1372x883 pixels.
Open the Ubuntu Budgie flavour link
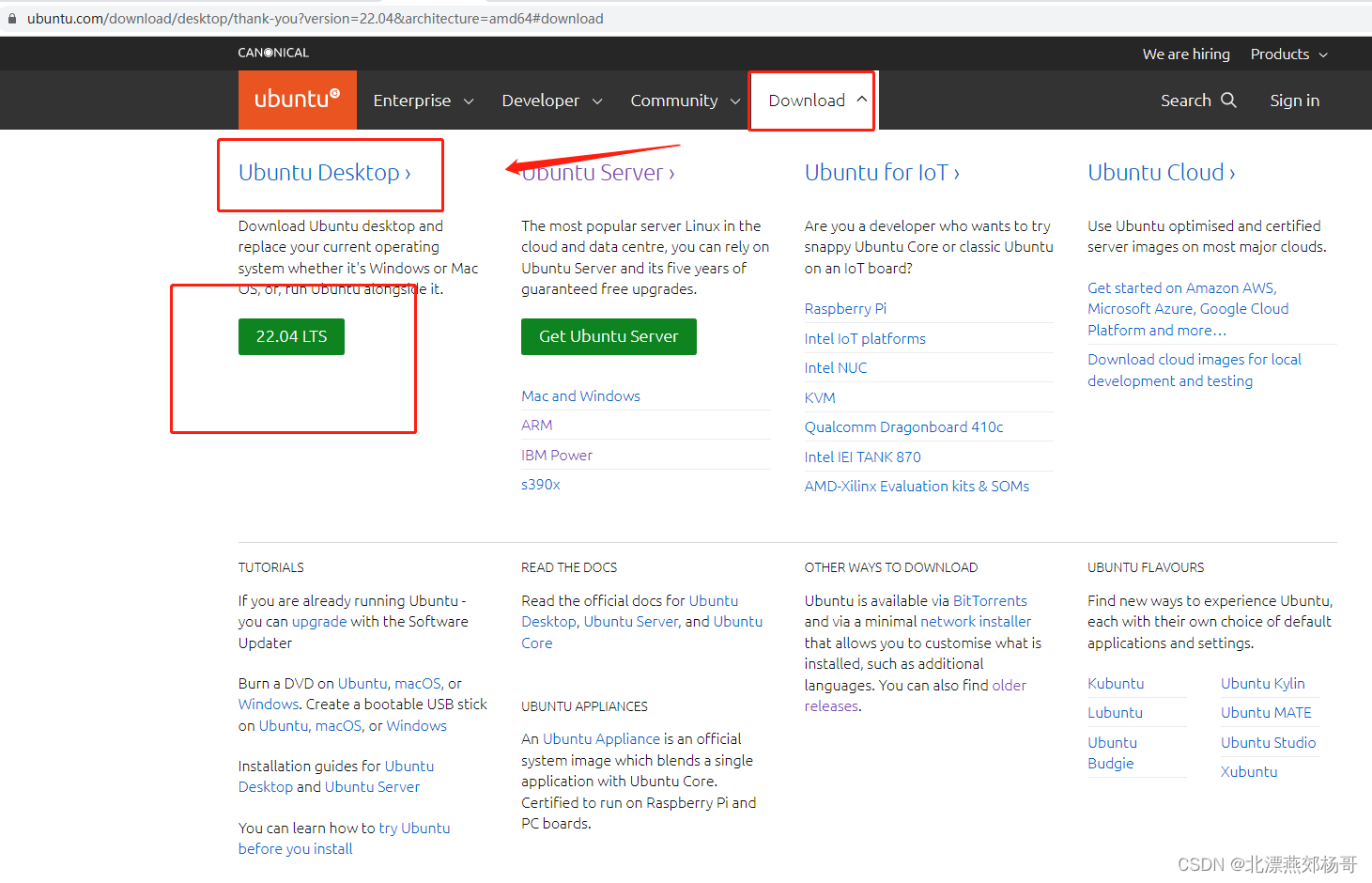pyautogui.click(x=1112, y=753)
